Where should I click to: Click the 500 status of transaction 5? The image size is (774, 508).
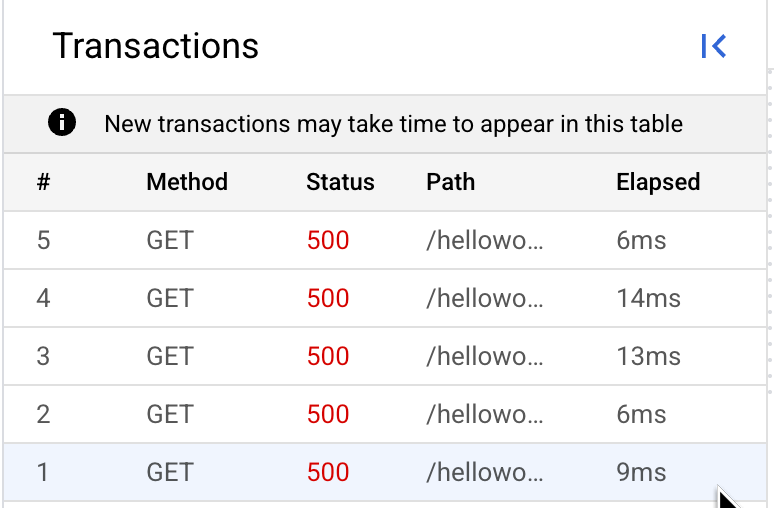pyautogui.click(x=328, y=241)
